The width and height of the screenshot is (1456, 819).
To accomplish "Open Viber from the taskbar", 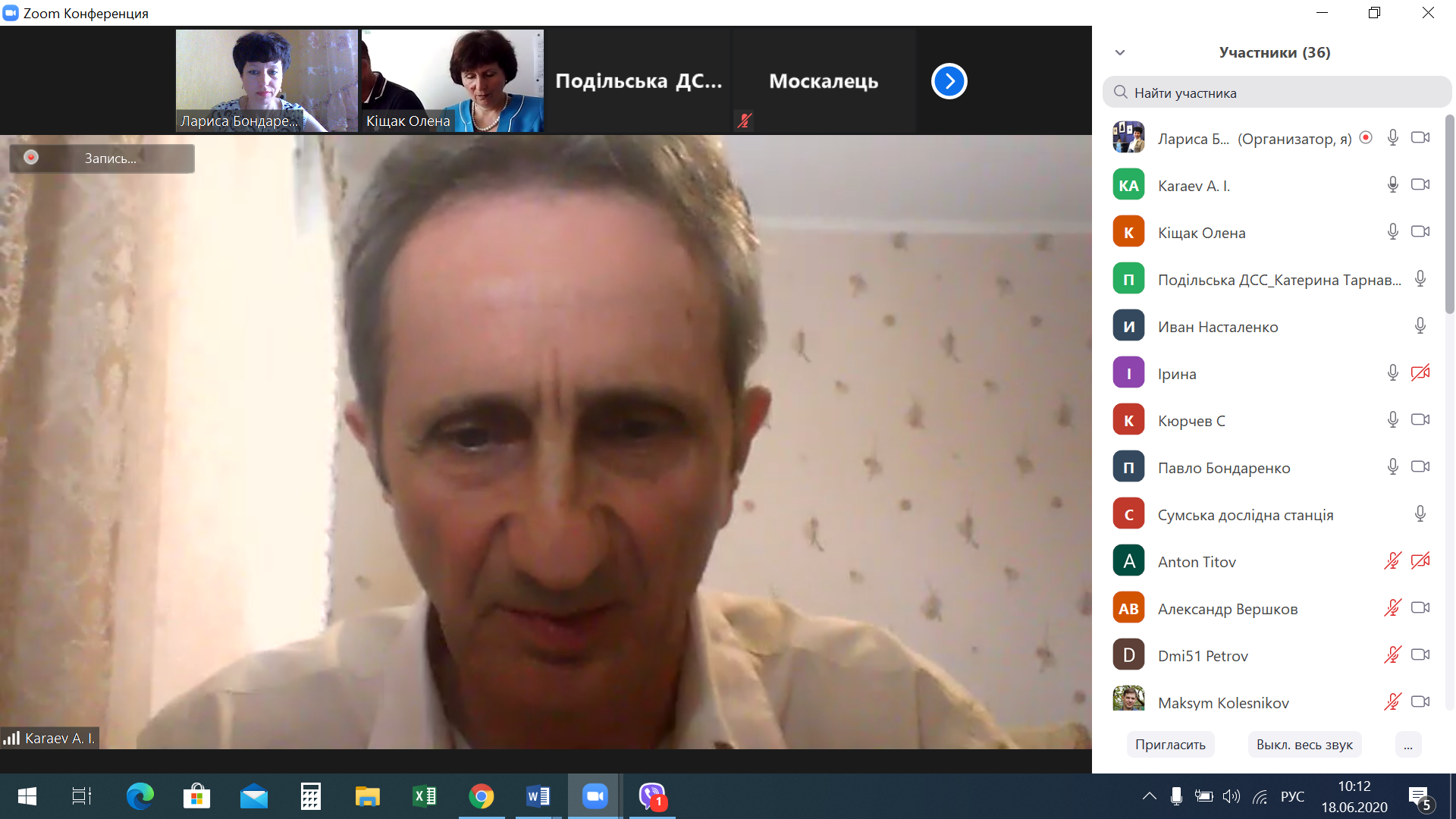I will coord(652,796).
